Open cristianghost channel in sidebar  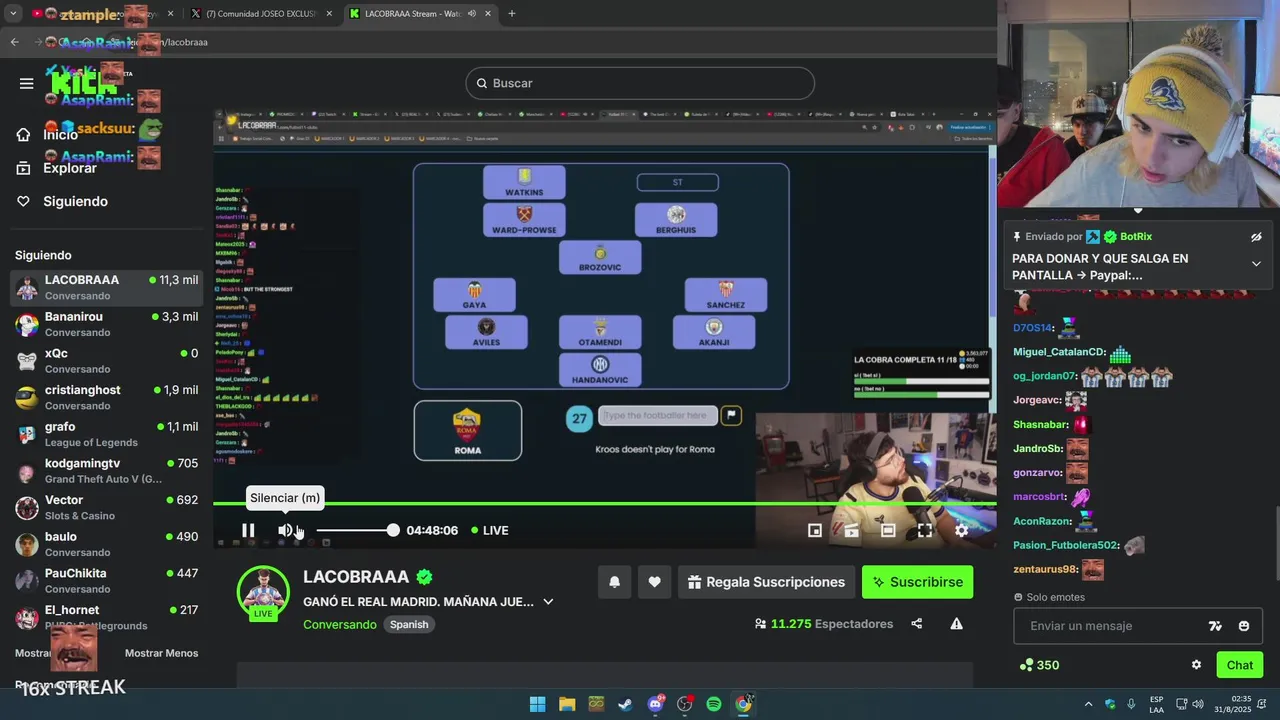106,397
